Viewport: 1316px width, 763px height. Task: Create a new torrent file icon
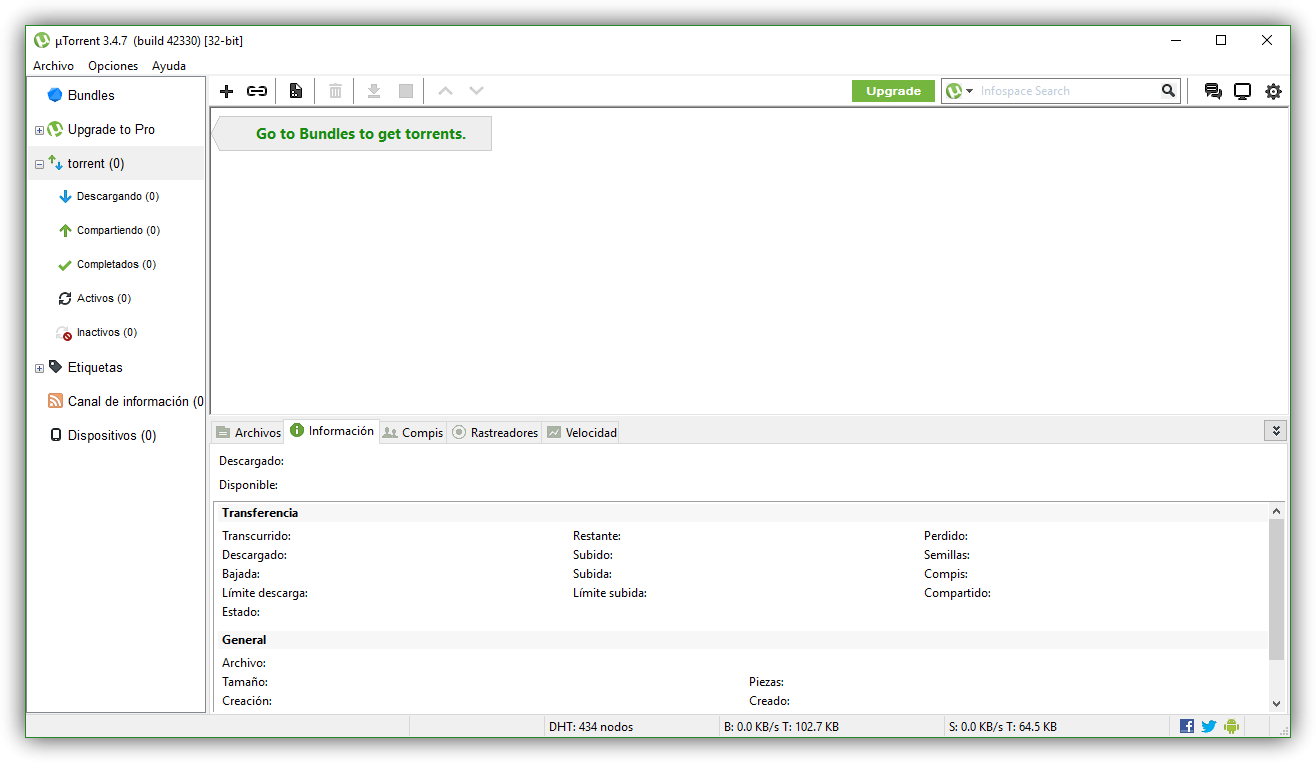pyautogui.click(x=296, y=91)
